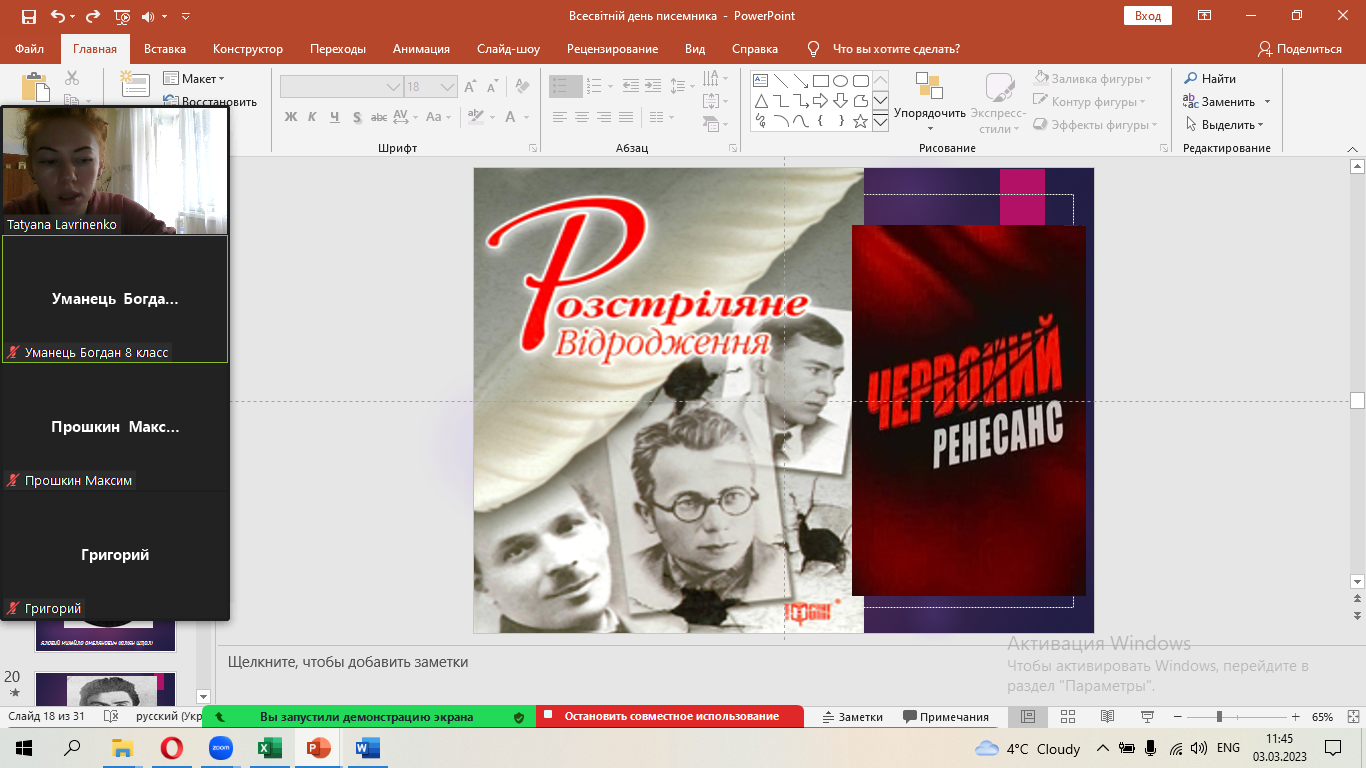Image resolution: width=1366 pixels, height=768 pixels.
Task: Select the right arrow shape
Action: [820, 101]
